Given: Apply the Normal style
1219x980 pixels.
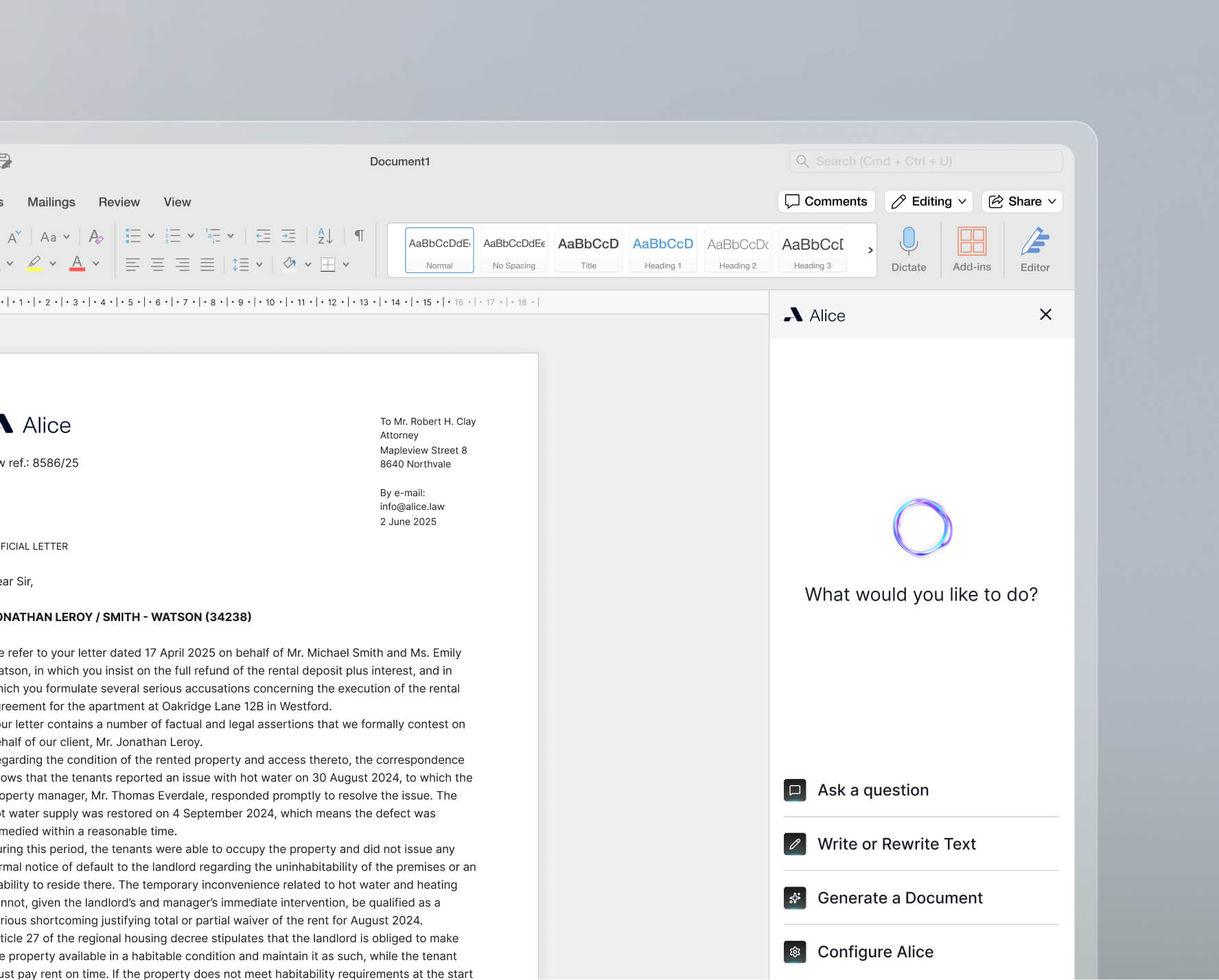Looking at the screenshot, I should (439, 250).
